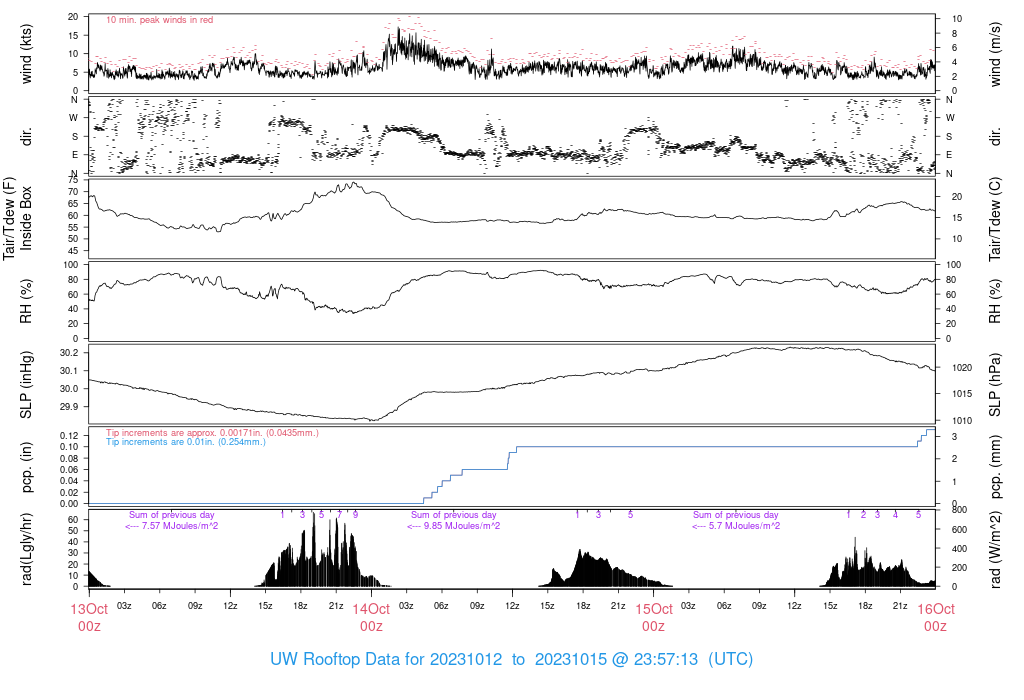Click the "800" radiation tick value

pos(959,510)
